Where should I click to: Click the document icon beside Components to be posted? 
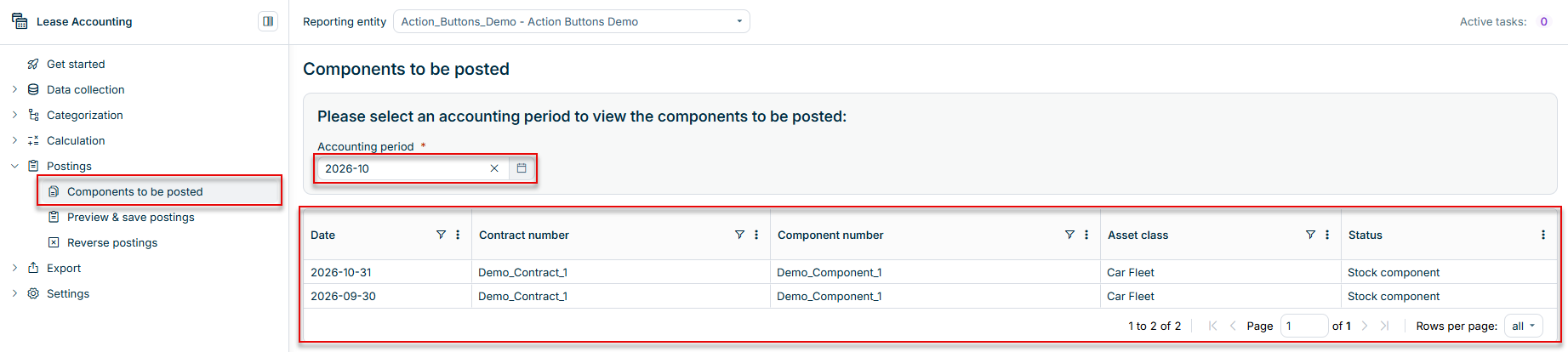[x=54, y=191]
